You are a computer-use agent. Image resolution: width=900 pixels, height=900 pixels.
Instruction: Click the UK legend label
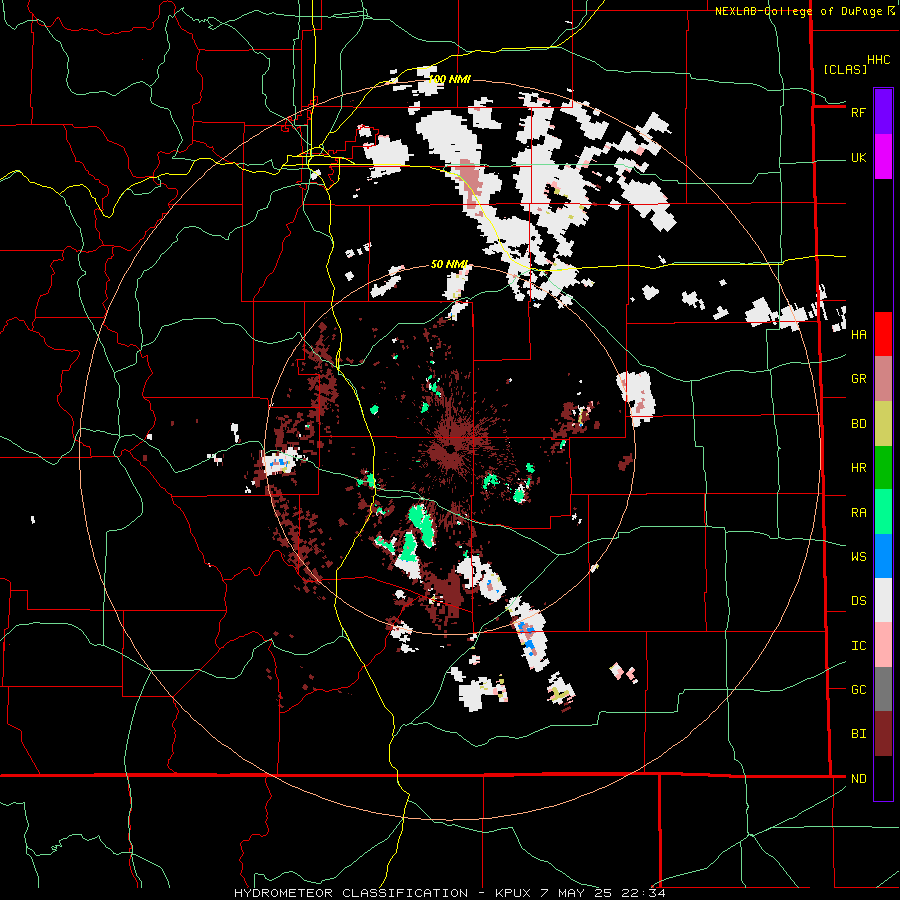[x=858, y=158]
